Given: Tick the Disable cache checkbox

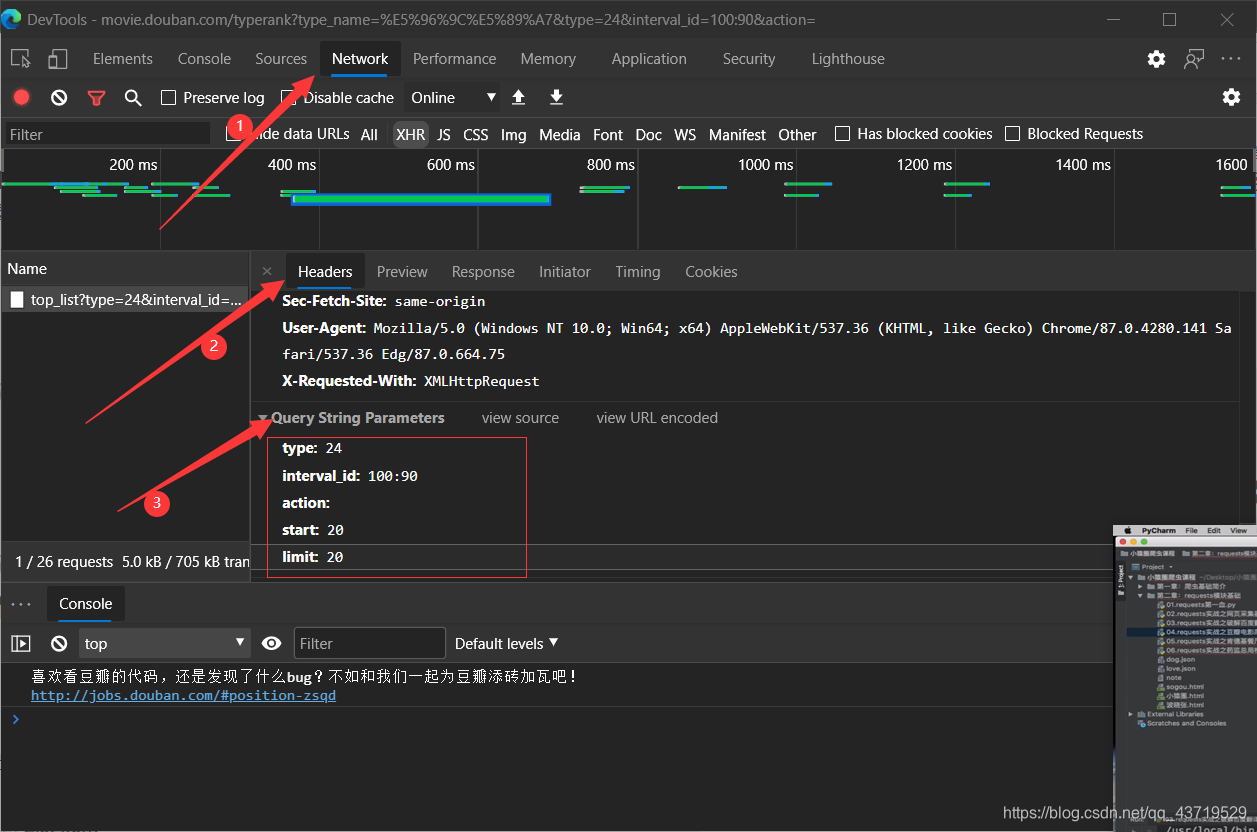Looking at the screenshot, I should tap(289, 97).
